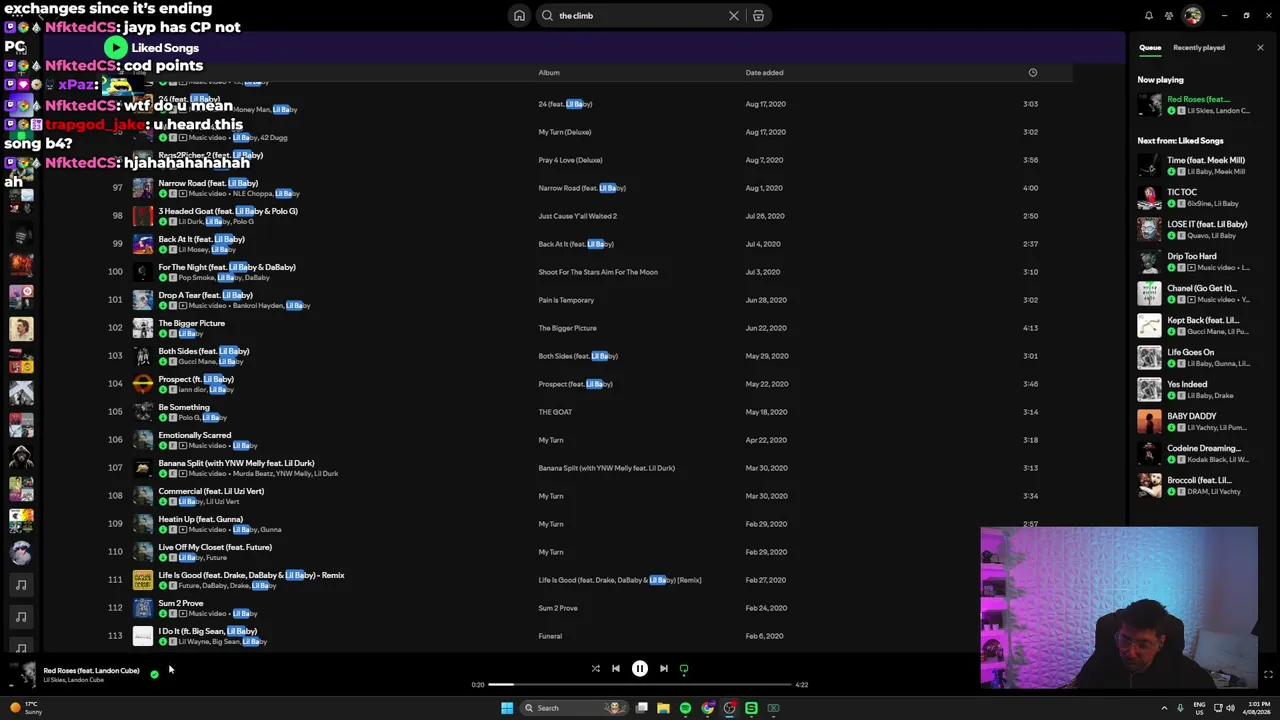
Task: Go to Spotify Home
Action: (519, 16)
